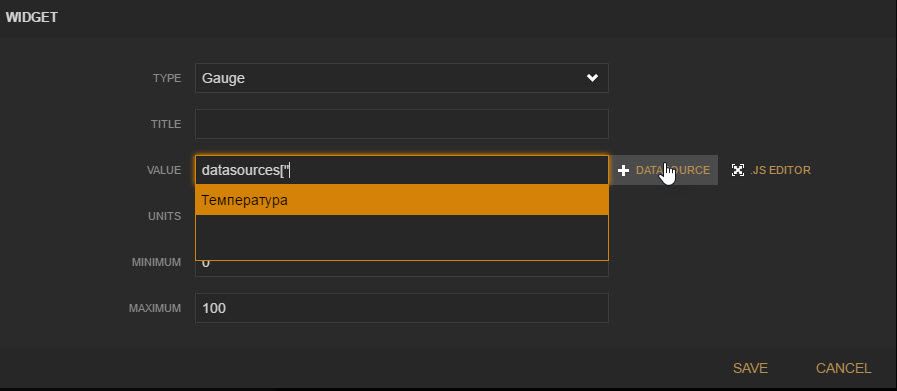This screenshot has height=391, width=897.
Task: Expand the Type dropdown chevron arrow
Action: coord(592,78)
